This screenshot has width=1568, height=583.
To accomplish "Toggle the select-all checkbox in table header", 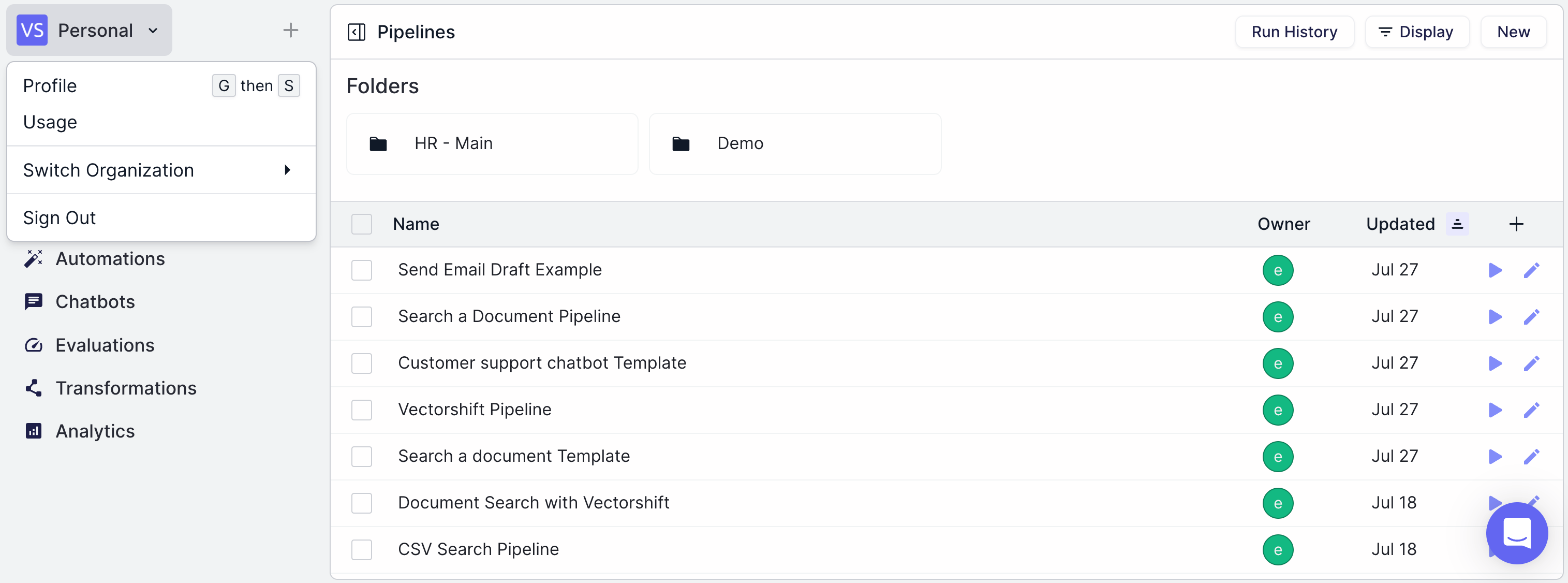I will tap(362, 224).
